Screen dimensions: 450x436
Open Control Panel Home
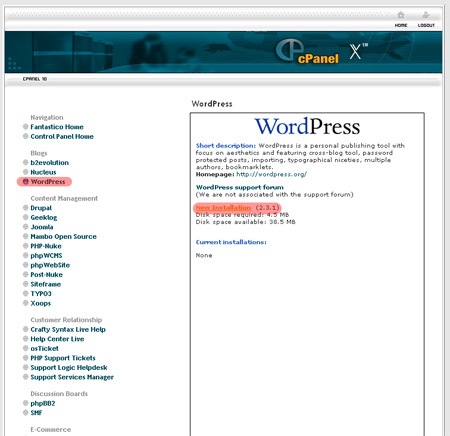pyautogui.click(x=62, y=136)
